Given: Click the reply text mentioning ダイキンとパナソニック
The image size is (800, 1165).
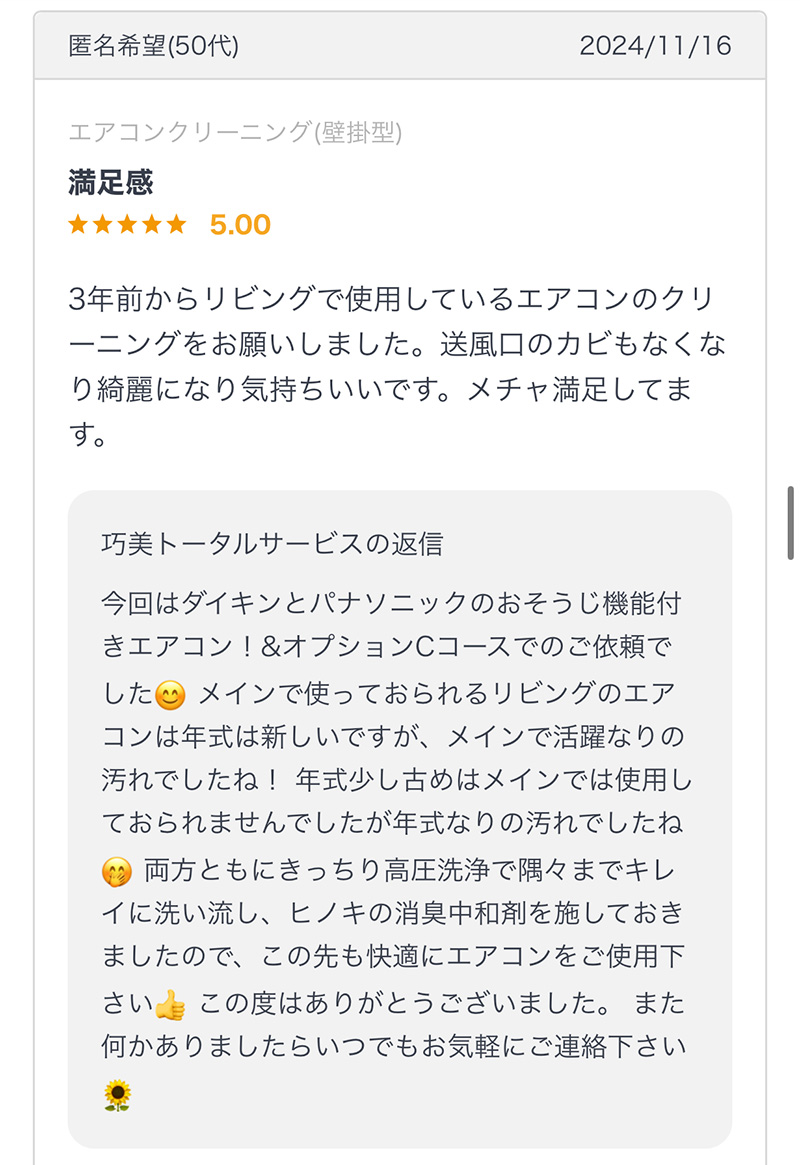Looking at the screenshot, I should click(391, 603).
